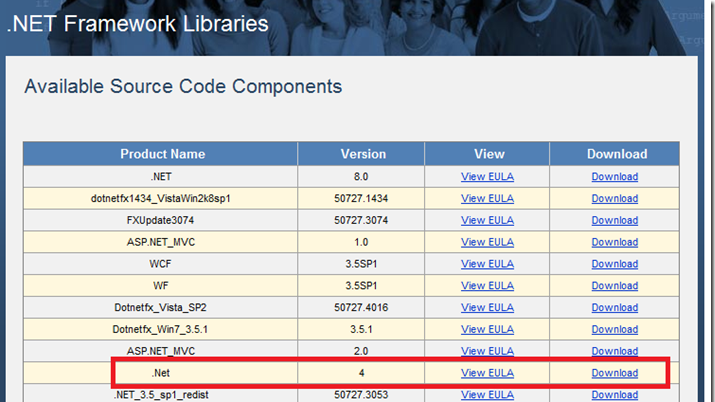Screen dimensions: 715x402
Task: Download WCF 3.5SP1 source
Action: pyautogui.click(x=615, y=264)
